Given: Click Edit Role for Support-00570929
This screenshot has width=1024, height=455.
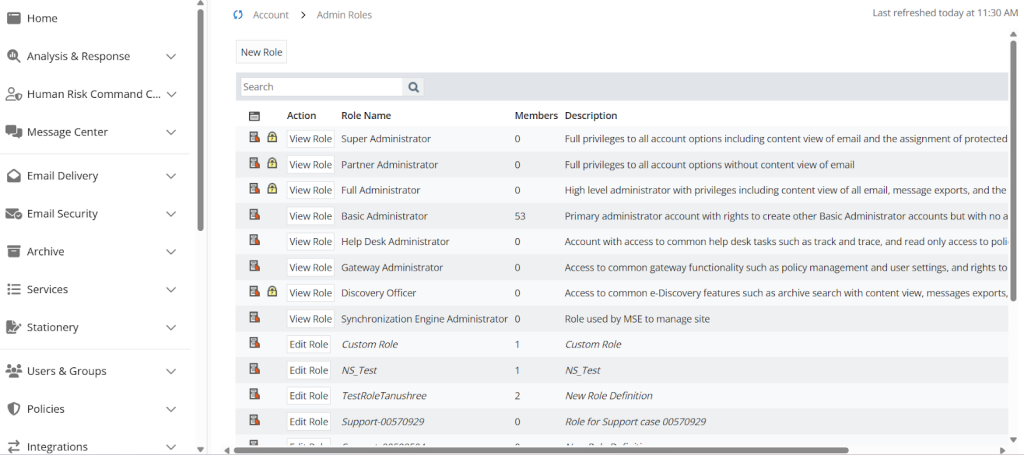Looking at the screenshot, I should coord(309,422).
